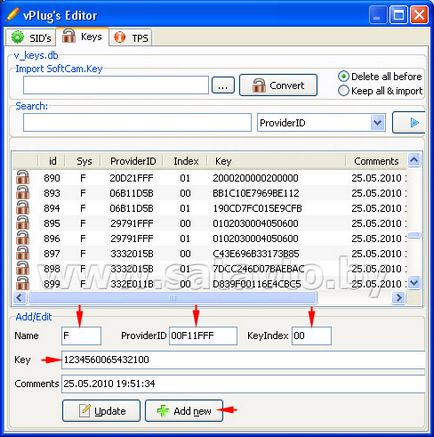Click the padlock icon for row 890
This screenshot has height=437, width=434.
tap(23, 177)
